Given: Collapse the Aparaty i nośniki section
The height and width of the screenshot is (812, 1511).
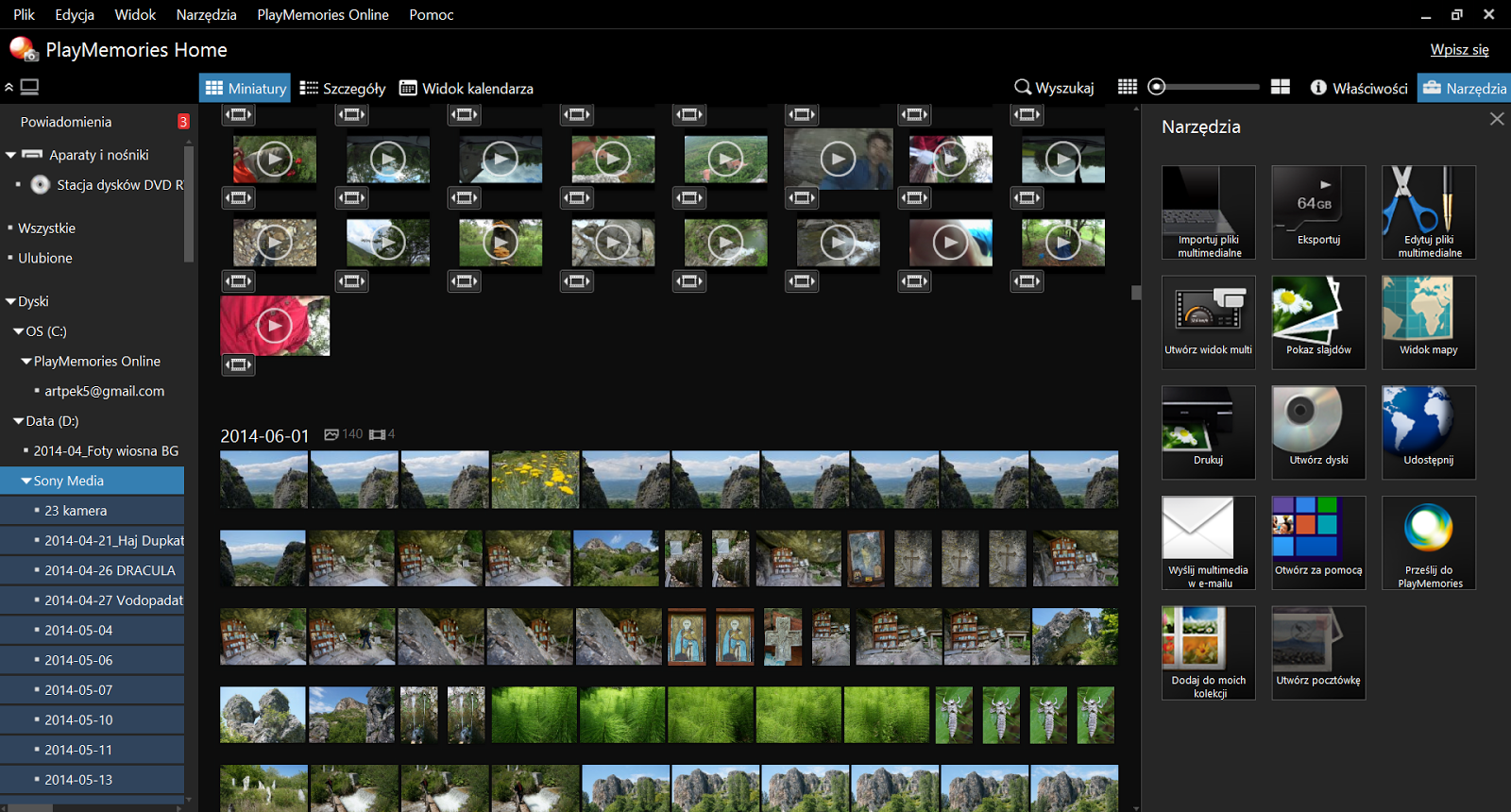Looking at the screenshot, I should click(10, 155).
